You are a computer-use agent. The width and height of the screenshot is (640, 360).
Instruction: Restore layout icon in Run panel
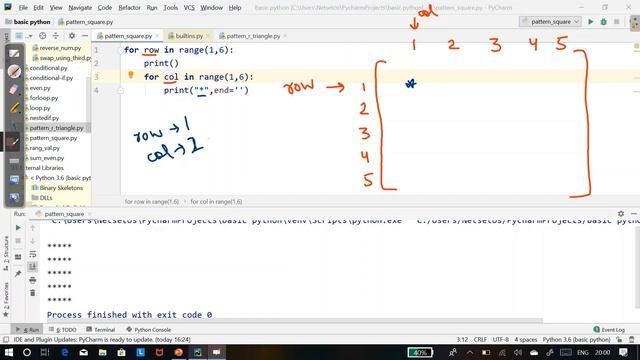point(18,257)
